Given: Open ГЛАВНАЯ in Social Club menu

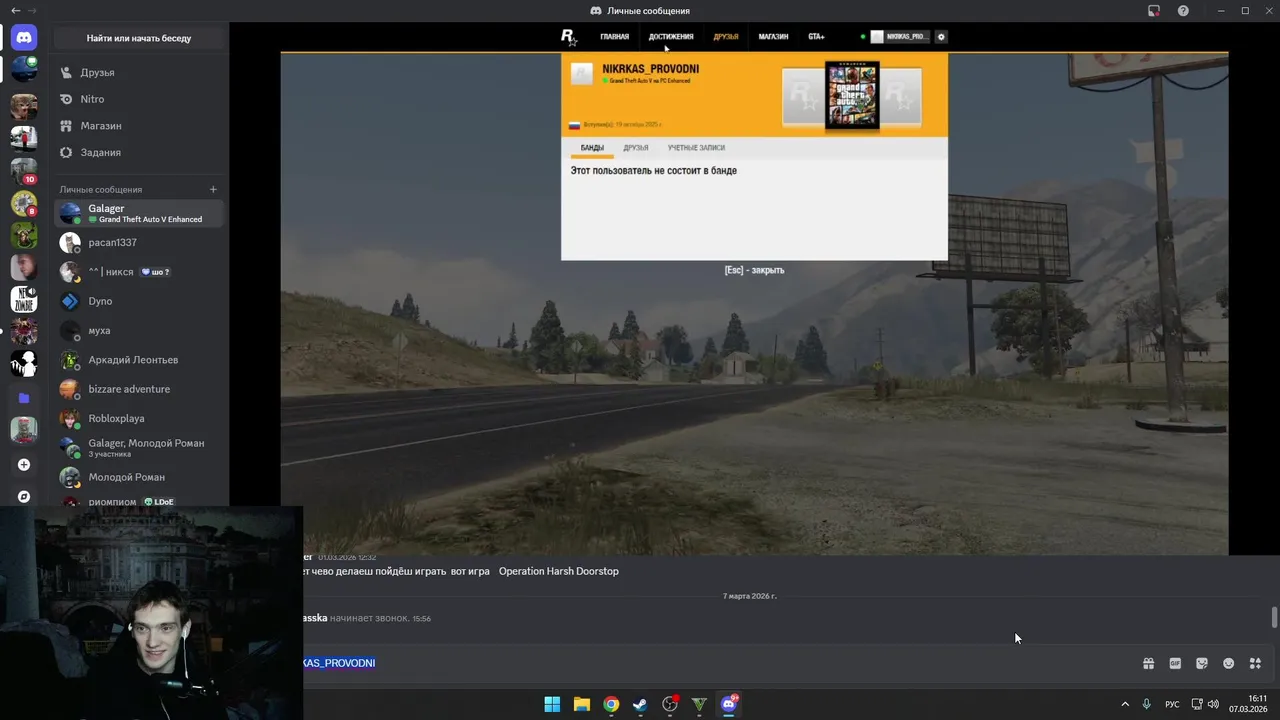Looking at the screenshot, I should [614, 37].
